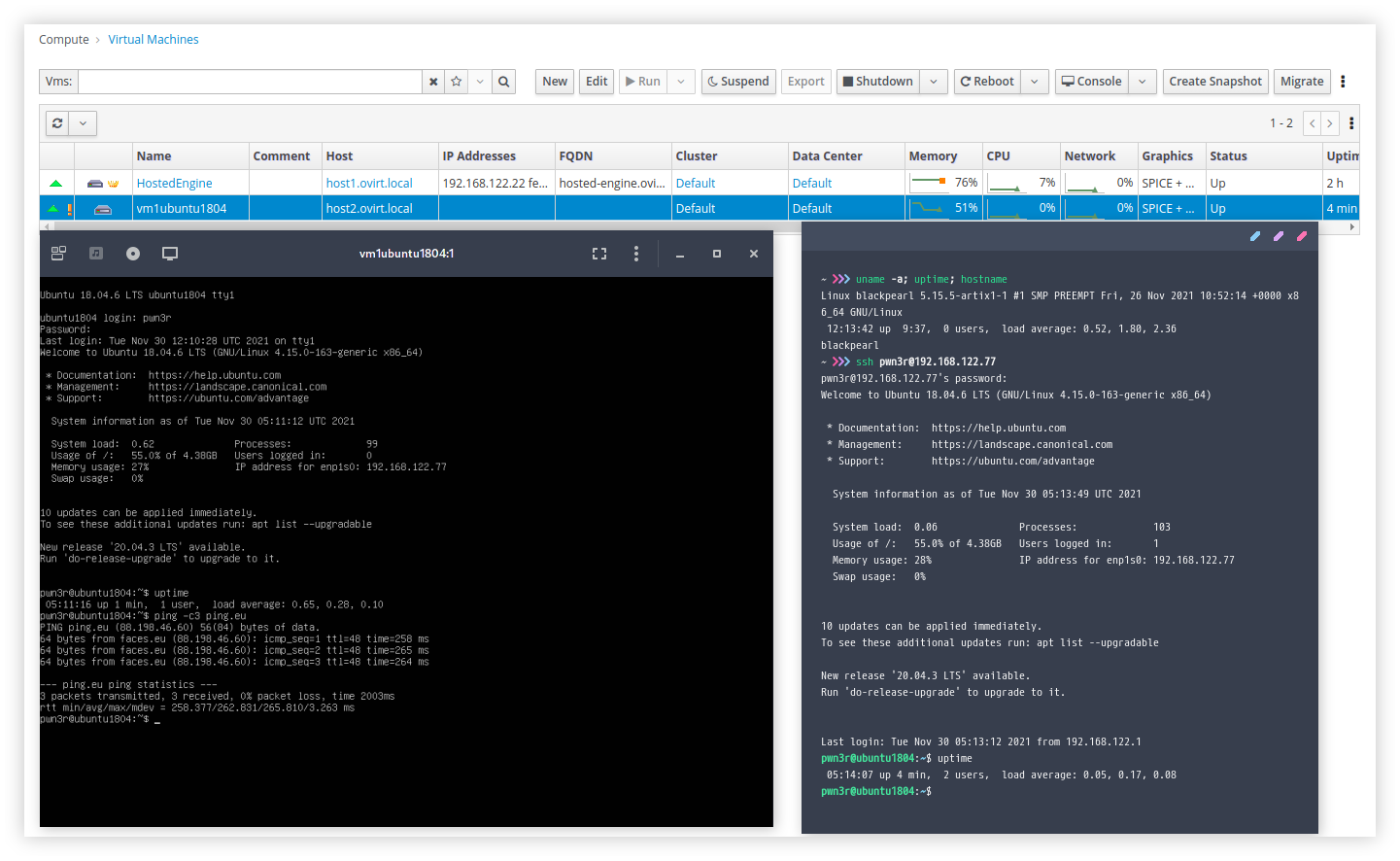Open the HostedEngine VM link
1400x861 pixels.
[x=174, y=183]
